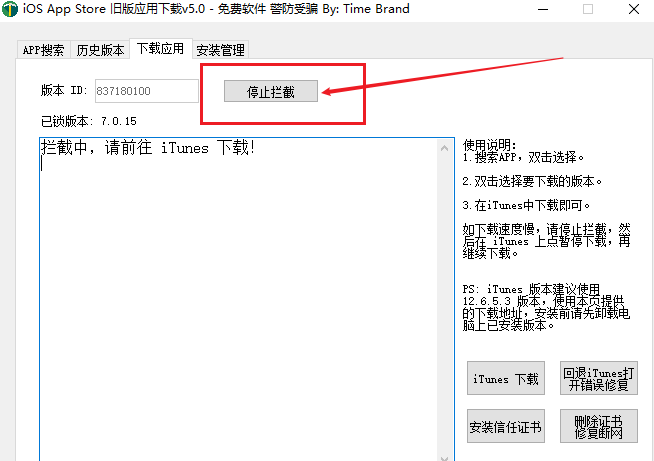Image resolution: width=654 pixels, height=461 pixels.
Task: Maximize the window
Action: [x=588, y=9]
